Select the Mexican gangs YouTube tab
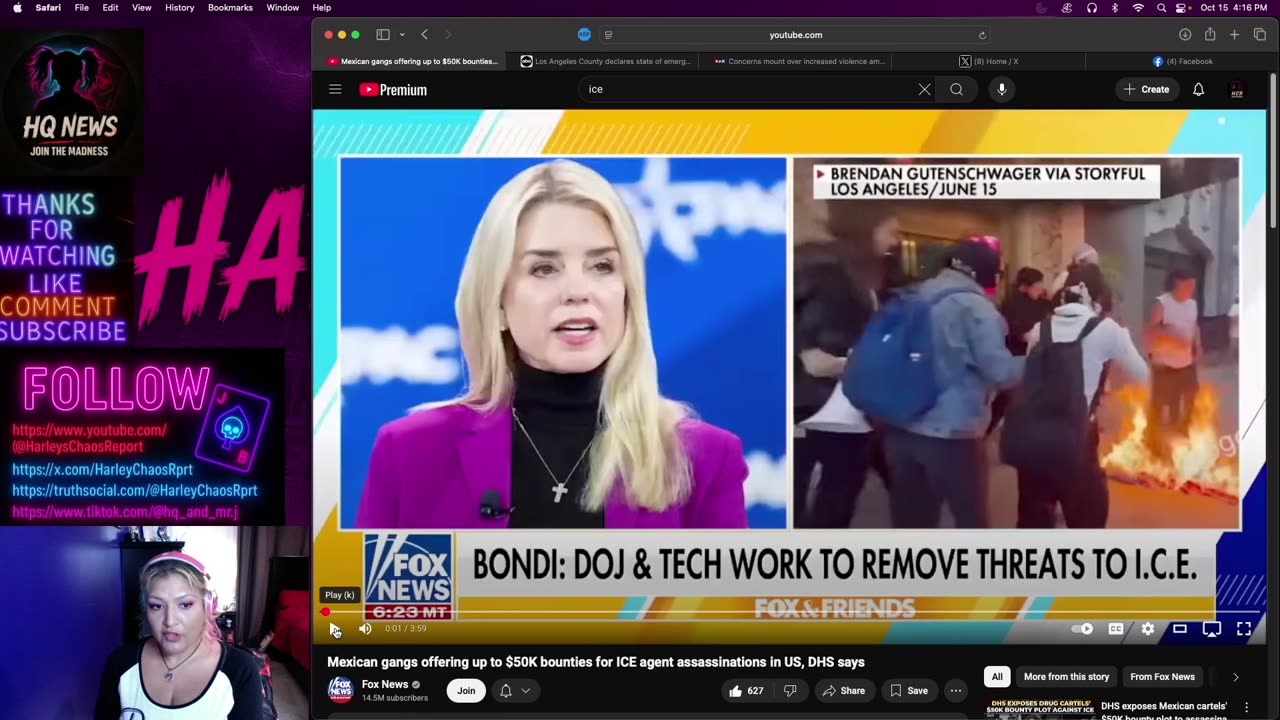This screenshot has height=720, width=1280. click(x=412, y=61)
